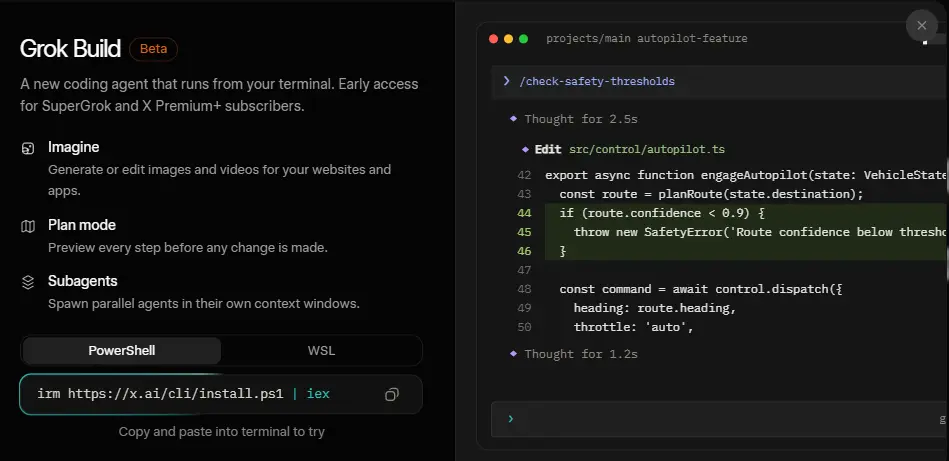Click the yellow terminal window dot
The image size is (949, 461).
508,39
